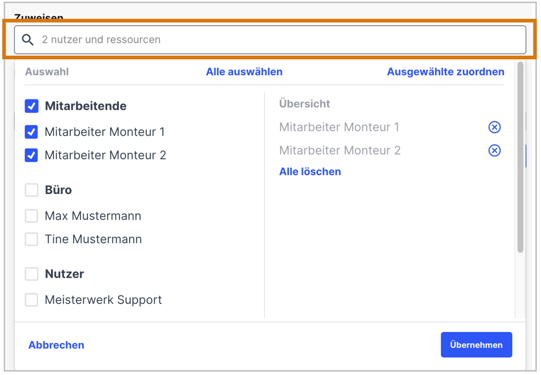Image resolution: width=541 pixels, height=375 pixels.
Task: Confirm with the Übernehmen button
Action: [x=476, y=345]
